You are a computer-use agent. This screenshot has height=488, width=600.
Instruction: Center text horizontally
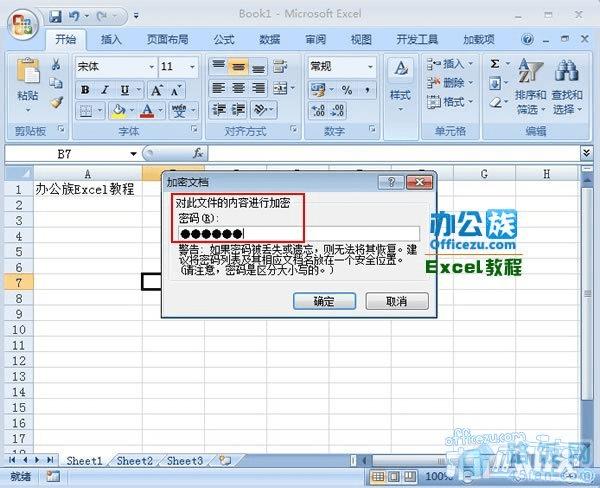pyautogui.click(x=238, y=89)
